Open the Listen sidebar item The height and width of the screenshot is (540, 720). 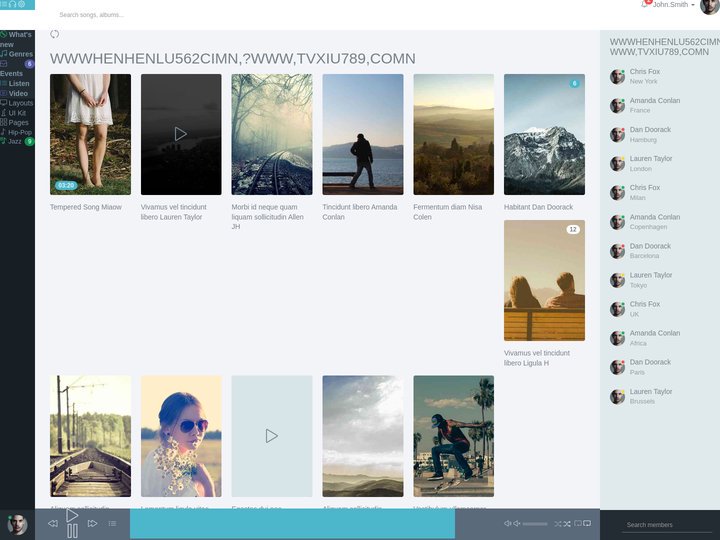(x=17, y=84)
